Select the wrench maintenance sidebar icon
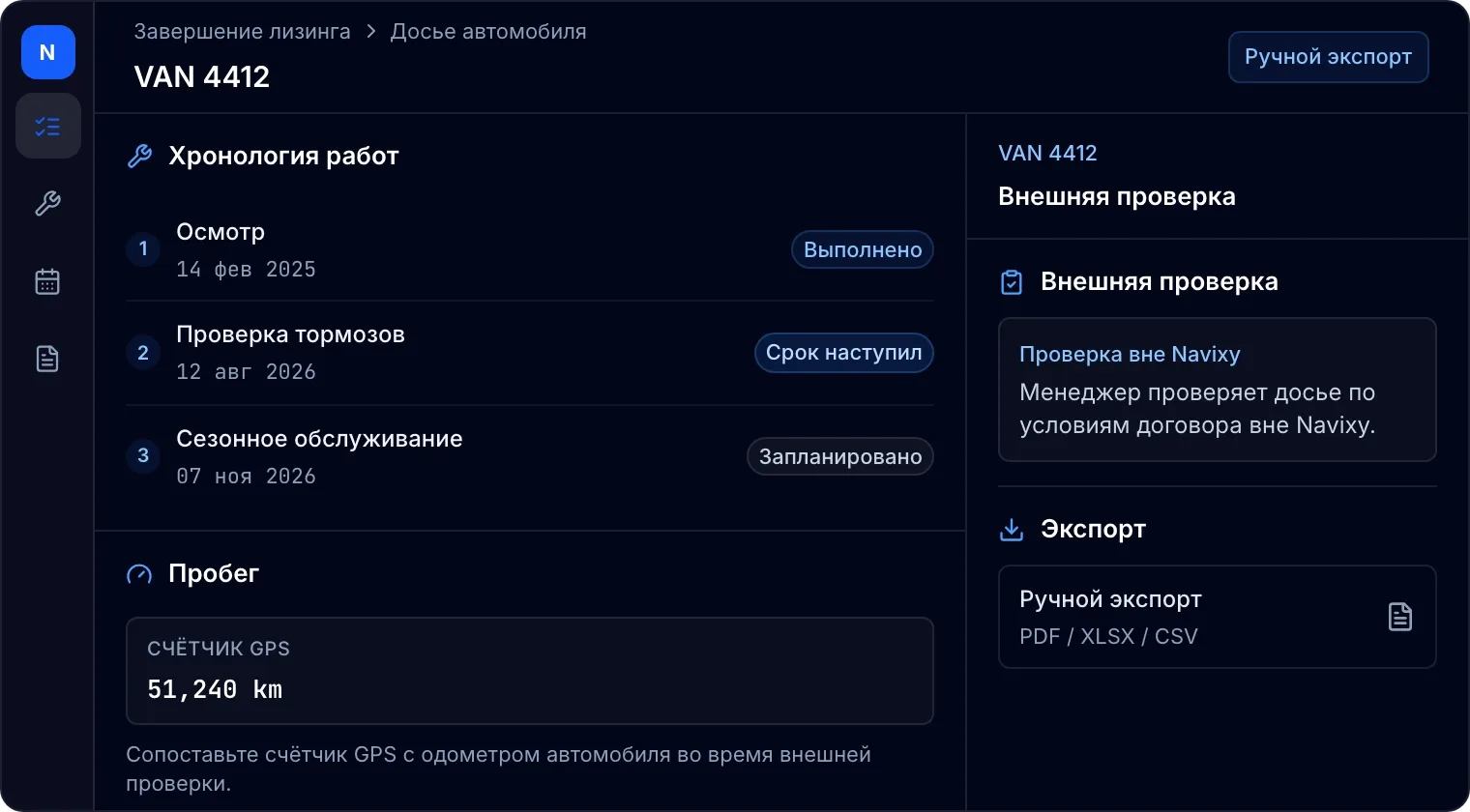The height and width of the screenshot is (812, 1470). (x=47, y=203)
